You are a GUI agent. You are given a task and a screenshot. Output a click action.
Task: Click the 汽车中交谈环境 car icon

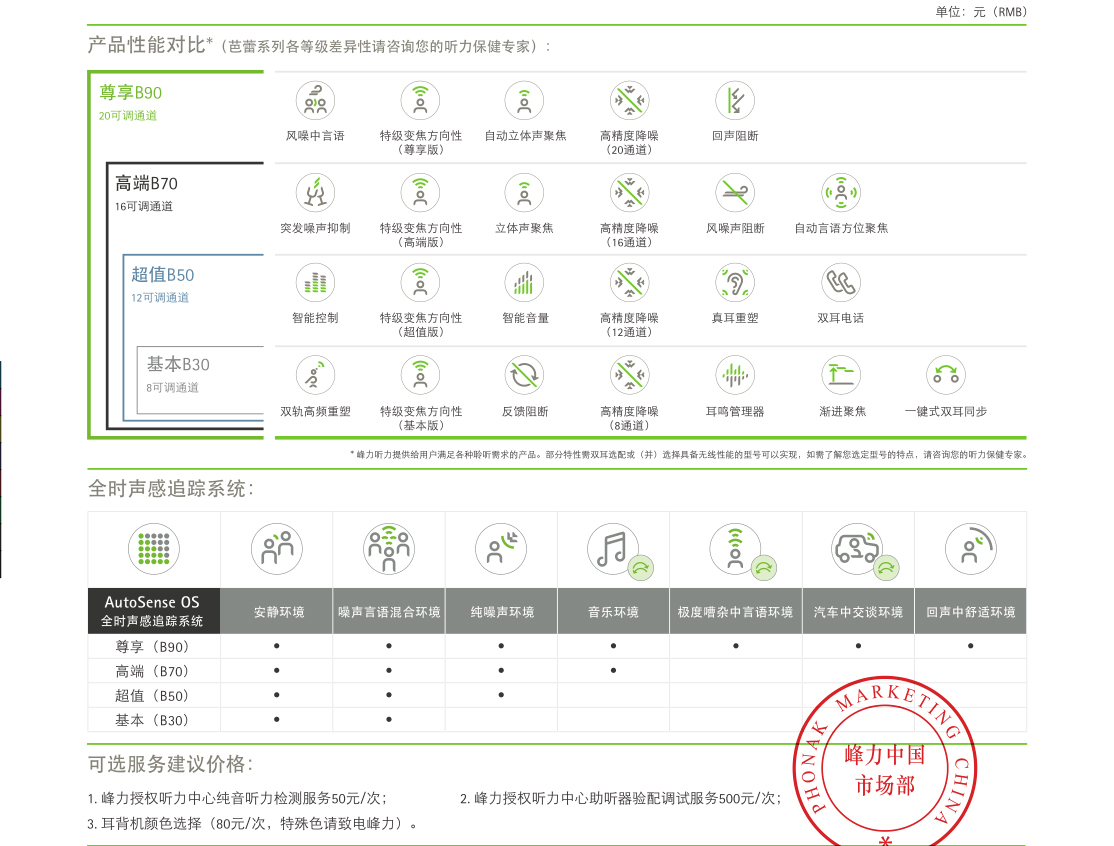858,549
